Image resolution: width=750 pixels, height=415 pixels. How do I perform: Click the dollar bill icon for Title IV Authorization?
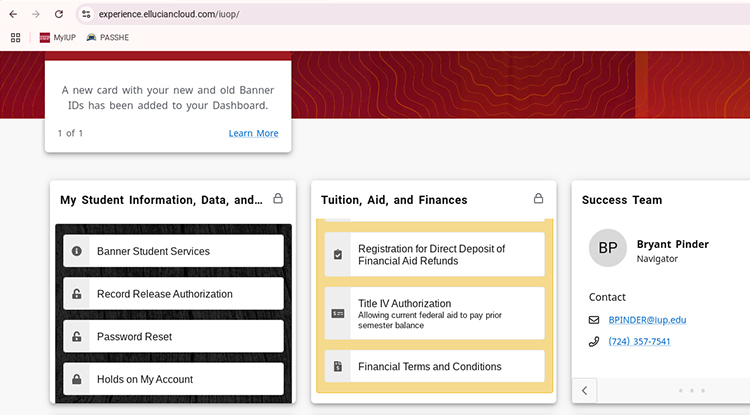coord(338,314)
